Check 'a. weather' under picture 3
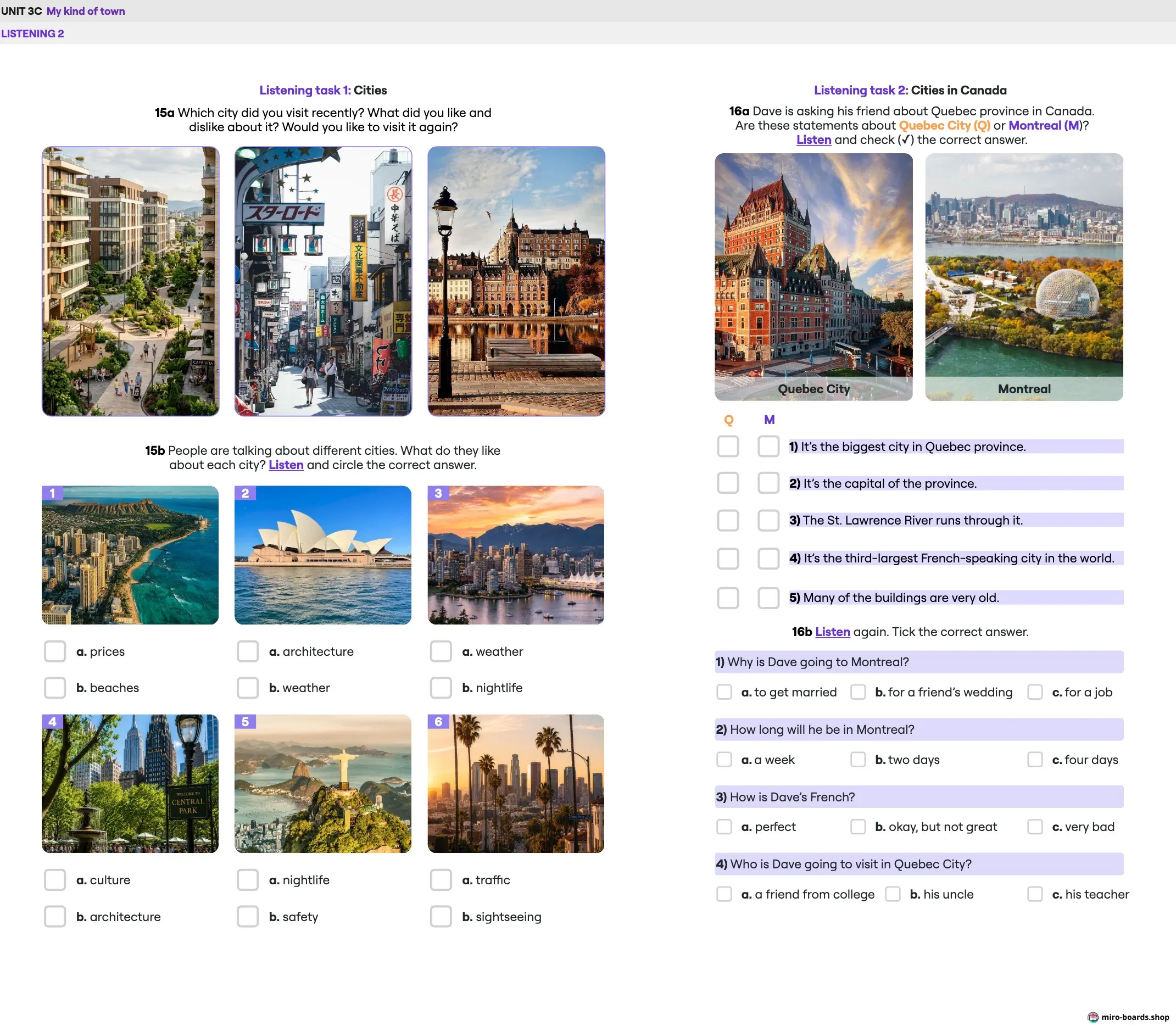This screenshot has width=1176, height=1026. pyautogui.click(x=441, y=651)
